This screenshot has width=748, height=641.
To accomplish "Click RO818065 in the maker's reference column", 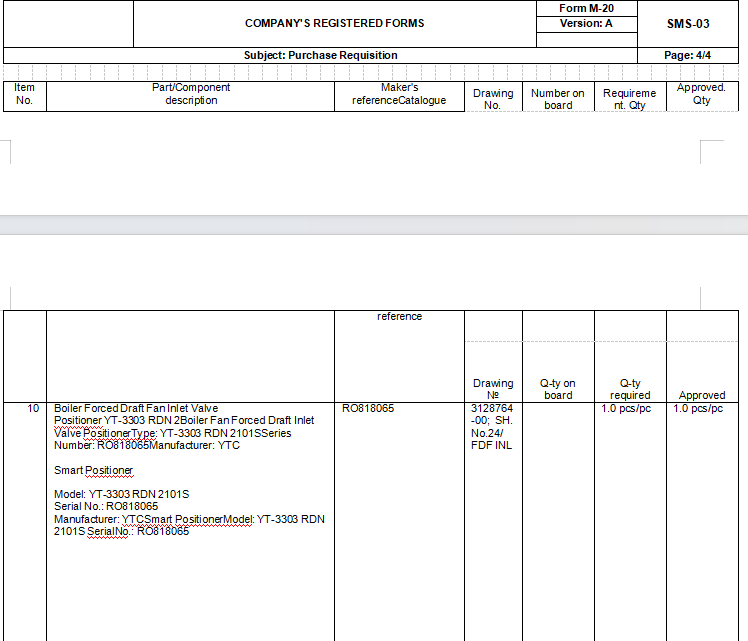I will point(368,409).
